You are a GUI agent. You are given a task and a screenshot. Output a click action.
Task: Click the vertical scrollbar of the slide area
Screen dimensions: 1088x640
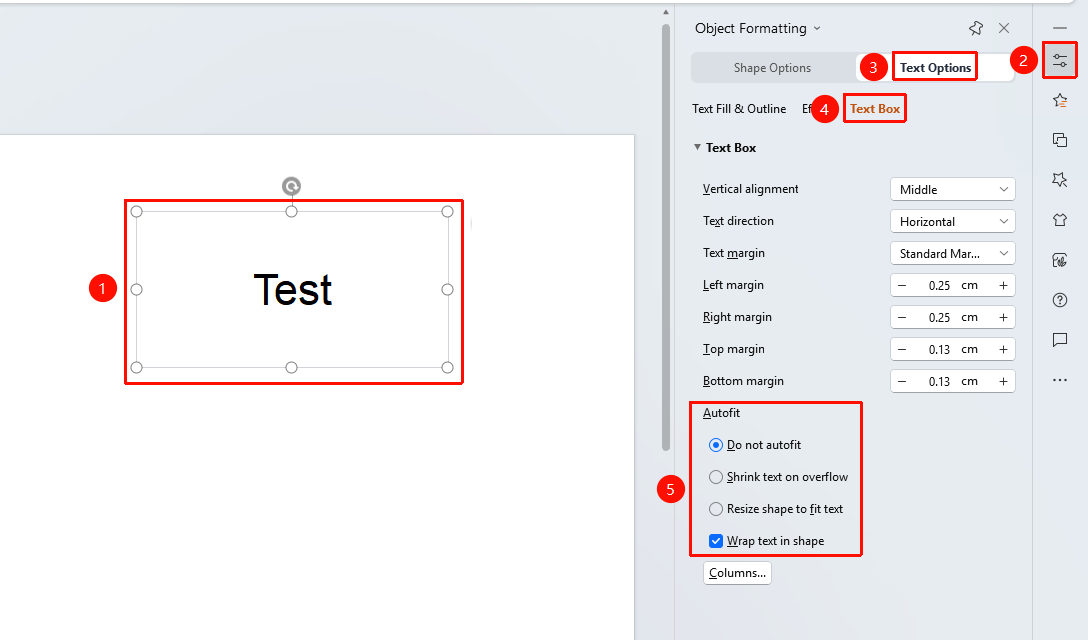tap(666, 237)
